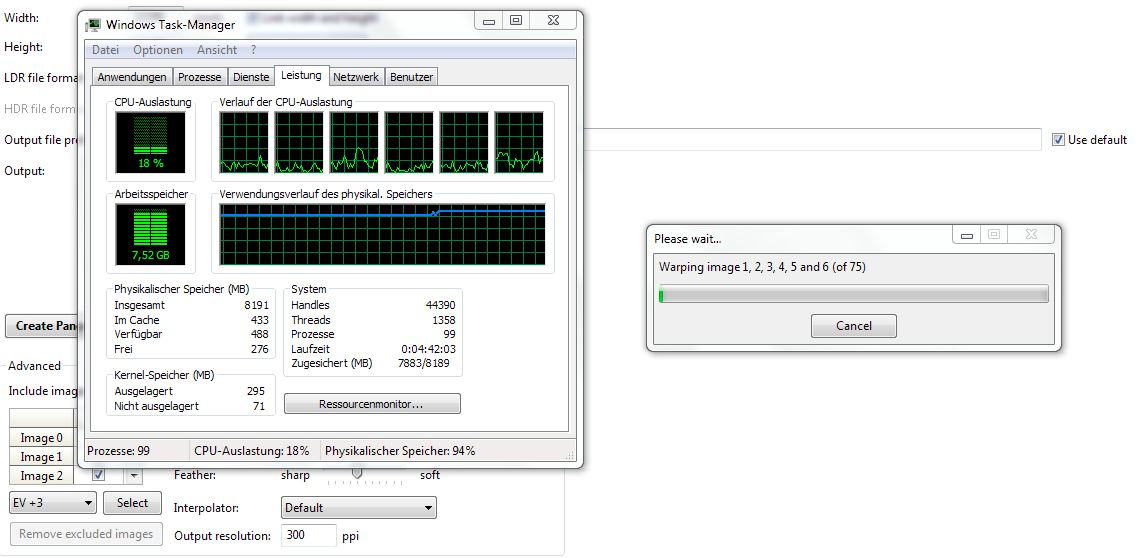Uncheck the 'Use default' checkbox

pos(1059,140)
